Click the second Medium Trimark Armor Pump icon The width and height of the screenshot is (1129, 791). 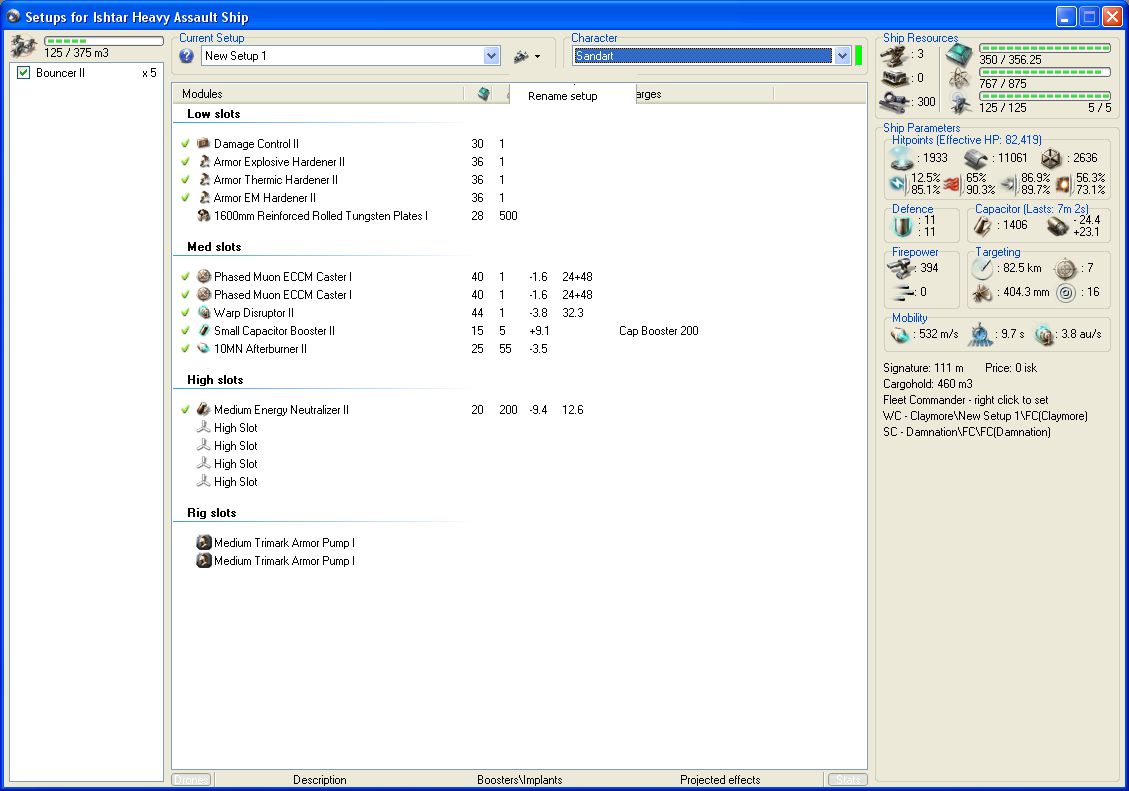pos(204,561)
